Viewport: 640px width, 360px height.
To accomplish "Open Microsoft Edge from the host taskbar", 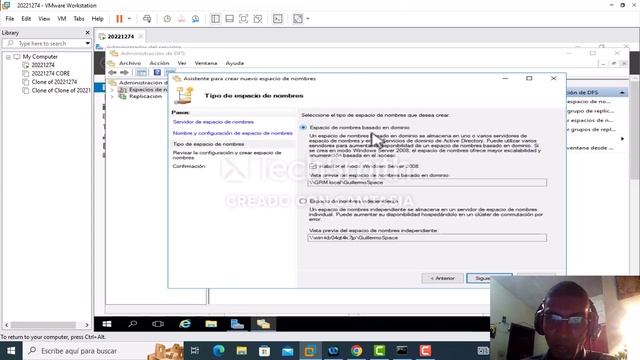I will coord(218,351).
